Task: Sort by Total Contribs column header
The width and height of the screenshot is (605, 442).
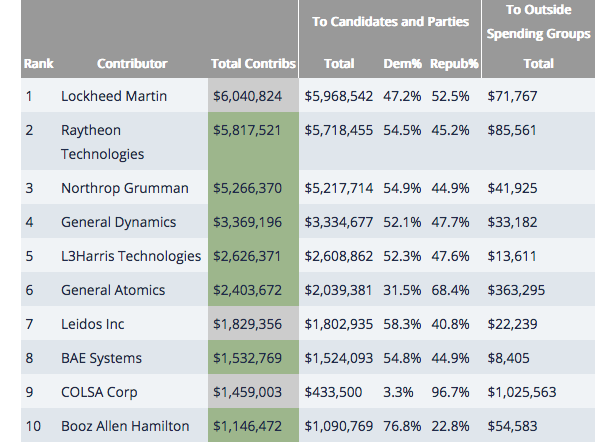Action: [254, 63]
